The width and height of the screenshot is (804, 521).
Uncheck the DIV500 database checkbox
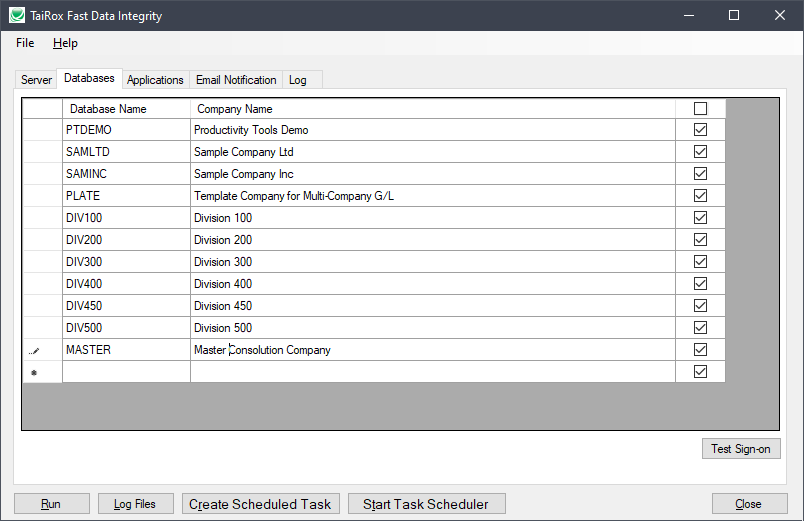click(x=700, y=328)
